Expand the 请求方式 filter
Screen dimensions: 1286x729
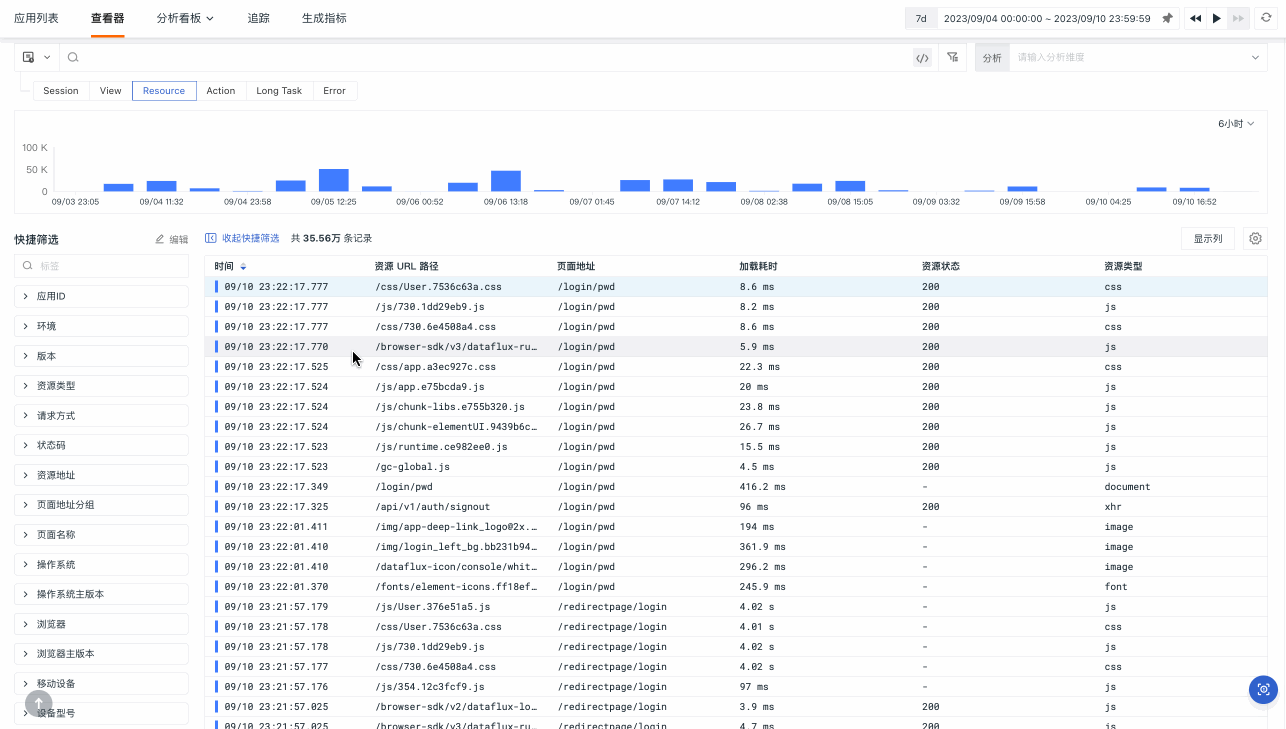[101, 416]
